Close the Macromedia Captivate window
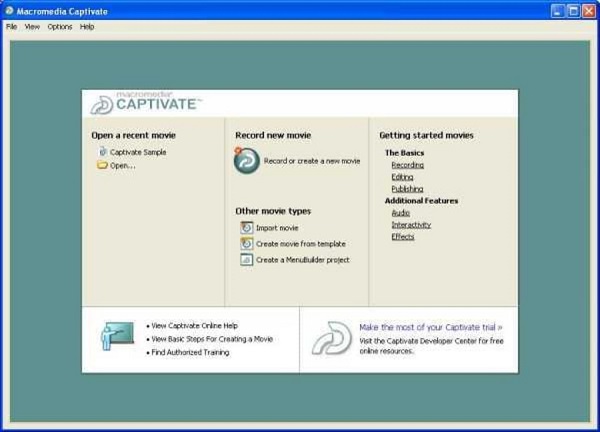Image resolution: width=600 pixels, height=432 pixels. pos(589,11)
